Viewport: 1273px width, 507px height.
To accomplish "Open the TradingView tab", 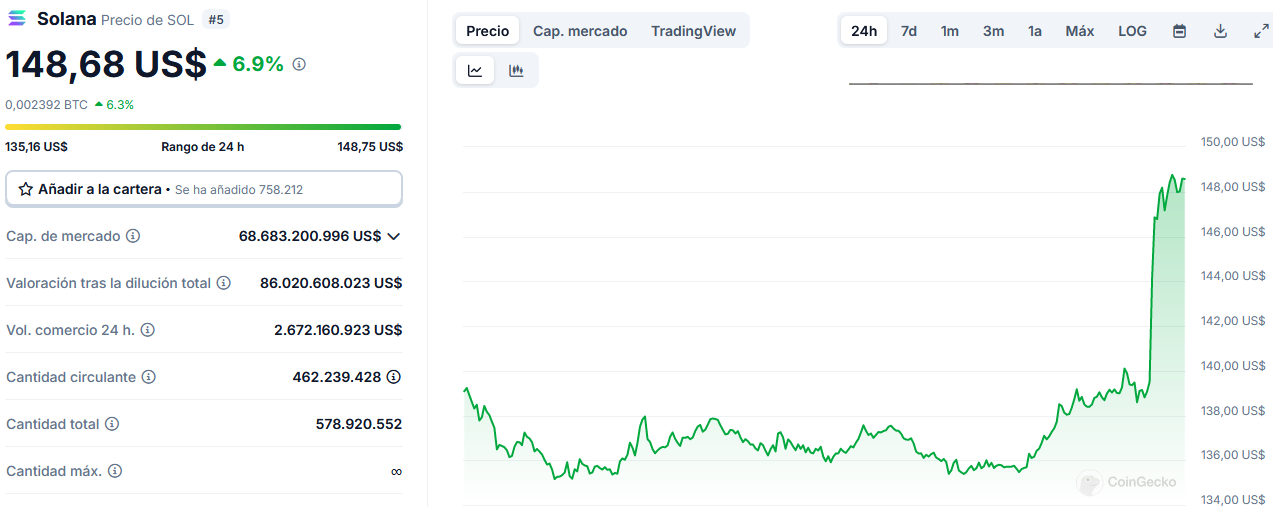I will [x=694, y=31].
